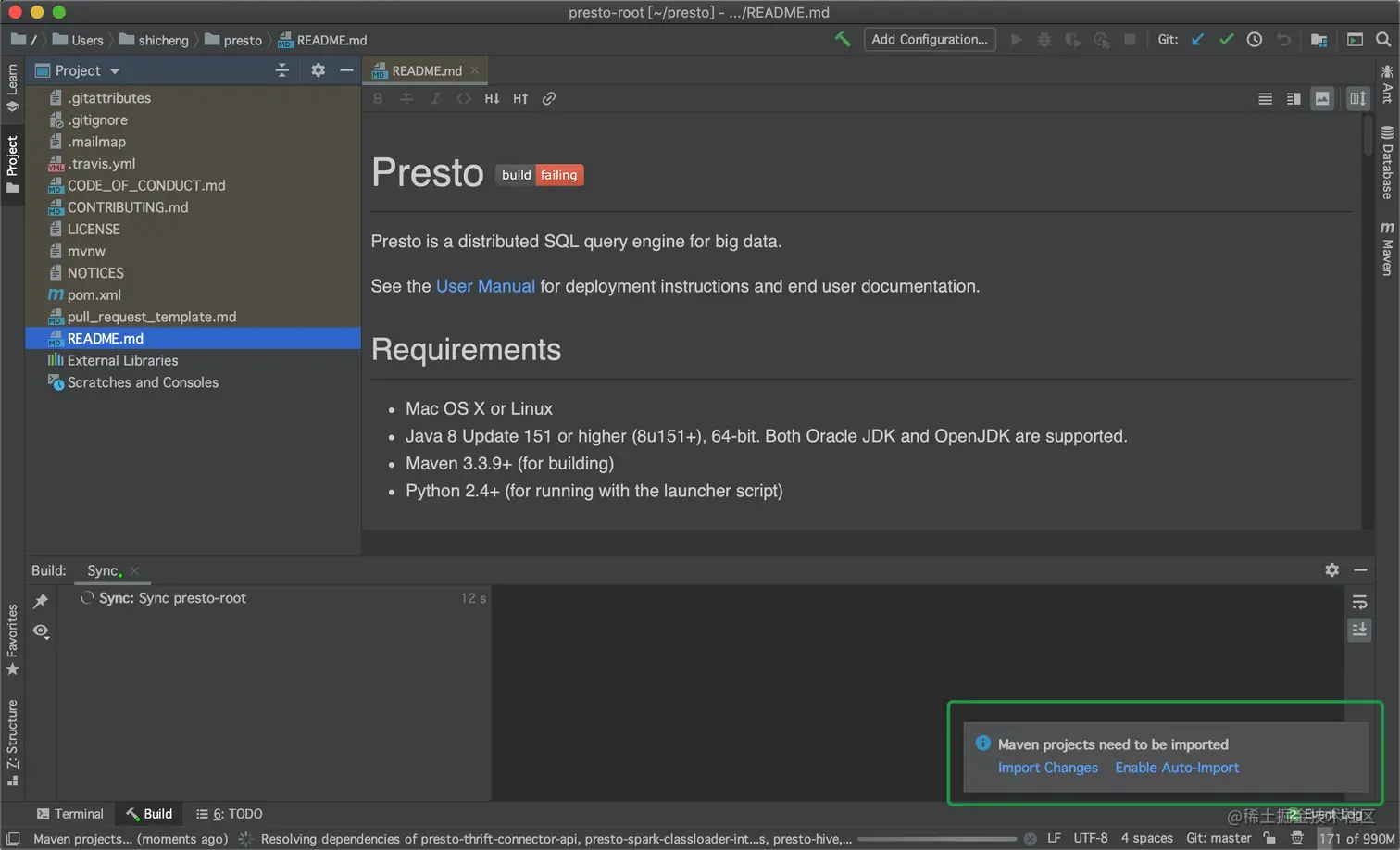The image size is (1400, 850).
Task: Click the Git commit checkmark icon
Action: click(x=1227, y=40)
